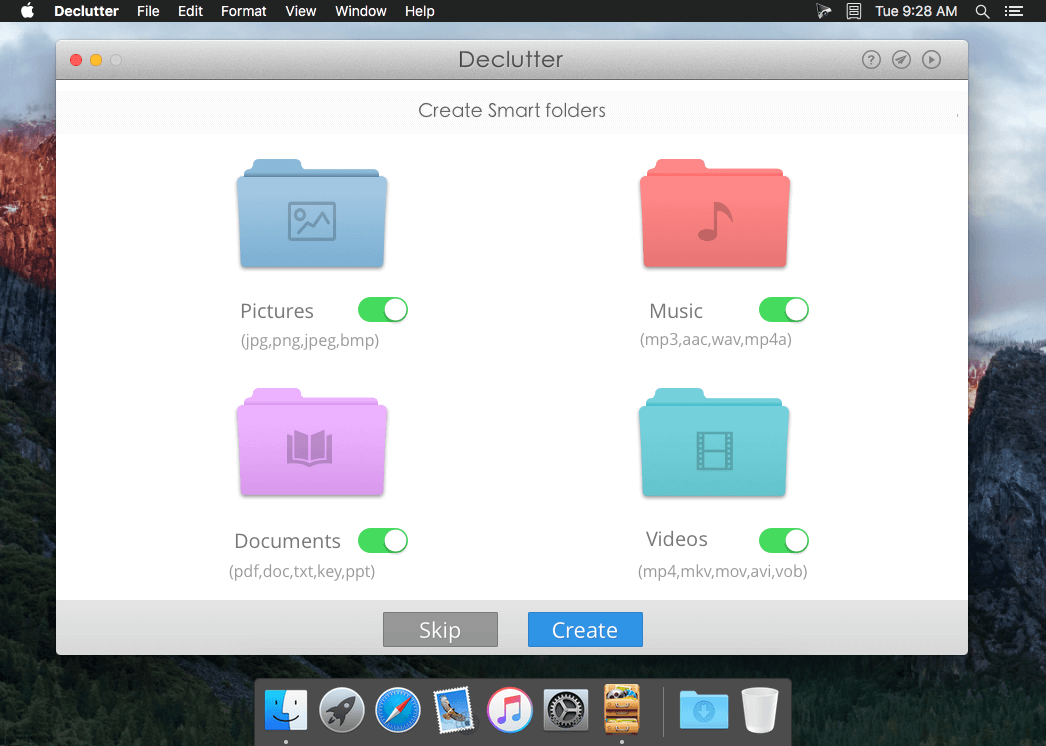Click the red Music folder icon

point(714,214)
